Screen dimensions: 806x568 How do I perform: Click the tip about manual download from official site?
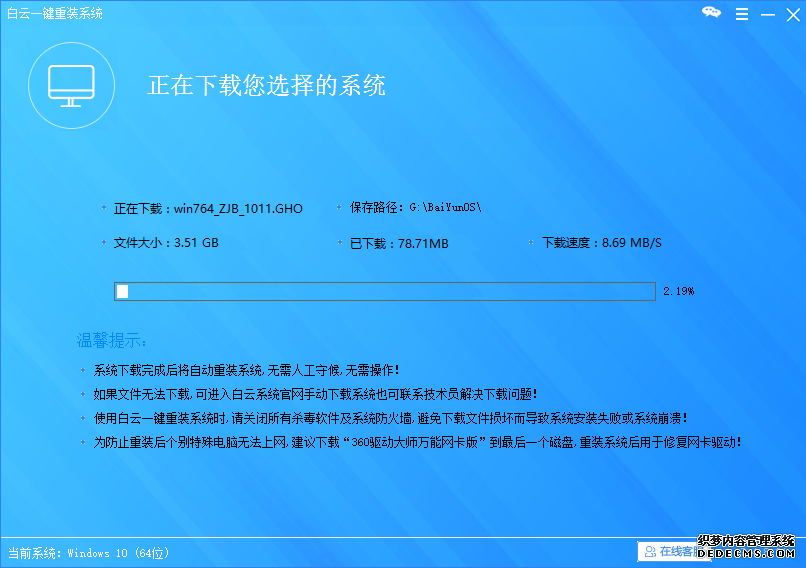(x=315, y=394)
